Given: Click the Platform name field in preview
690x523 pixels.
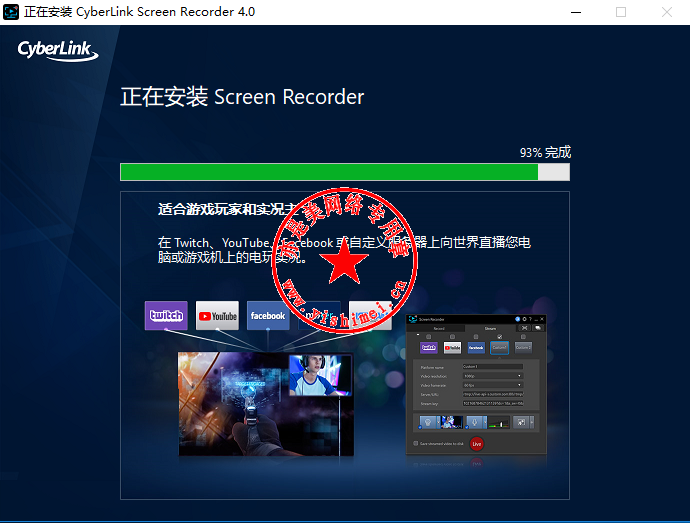Looking at the screenshot, I should pos(493,367).
